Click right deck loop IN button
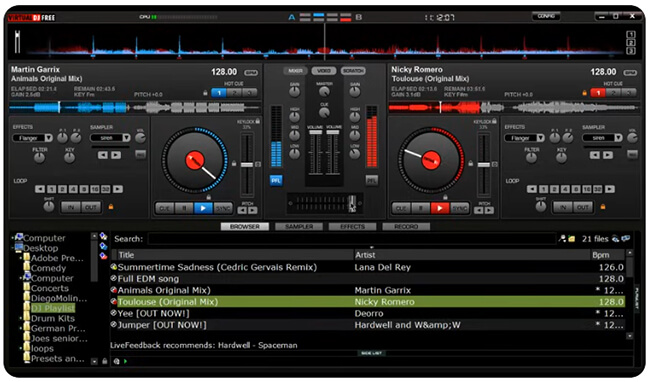This screenshot has height=382, width=650. [x=563, y=207]
